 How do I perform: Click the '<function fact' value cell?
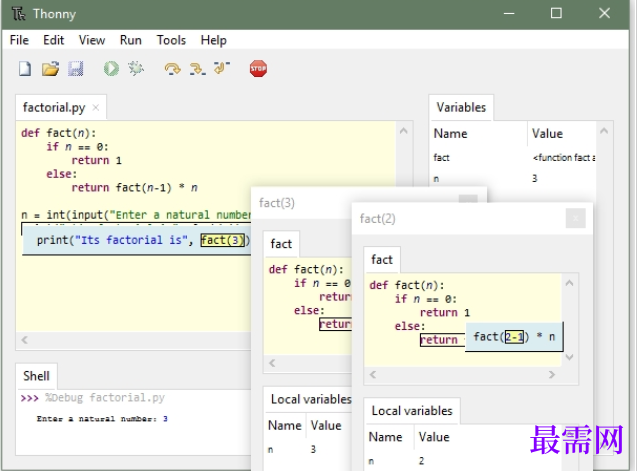pyautogui.click(x=564, y=158)
